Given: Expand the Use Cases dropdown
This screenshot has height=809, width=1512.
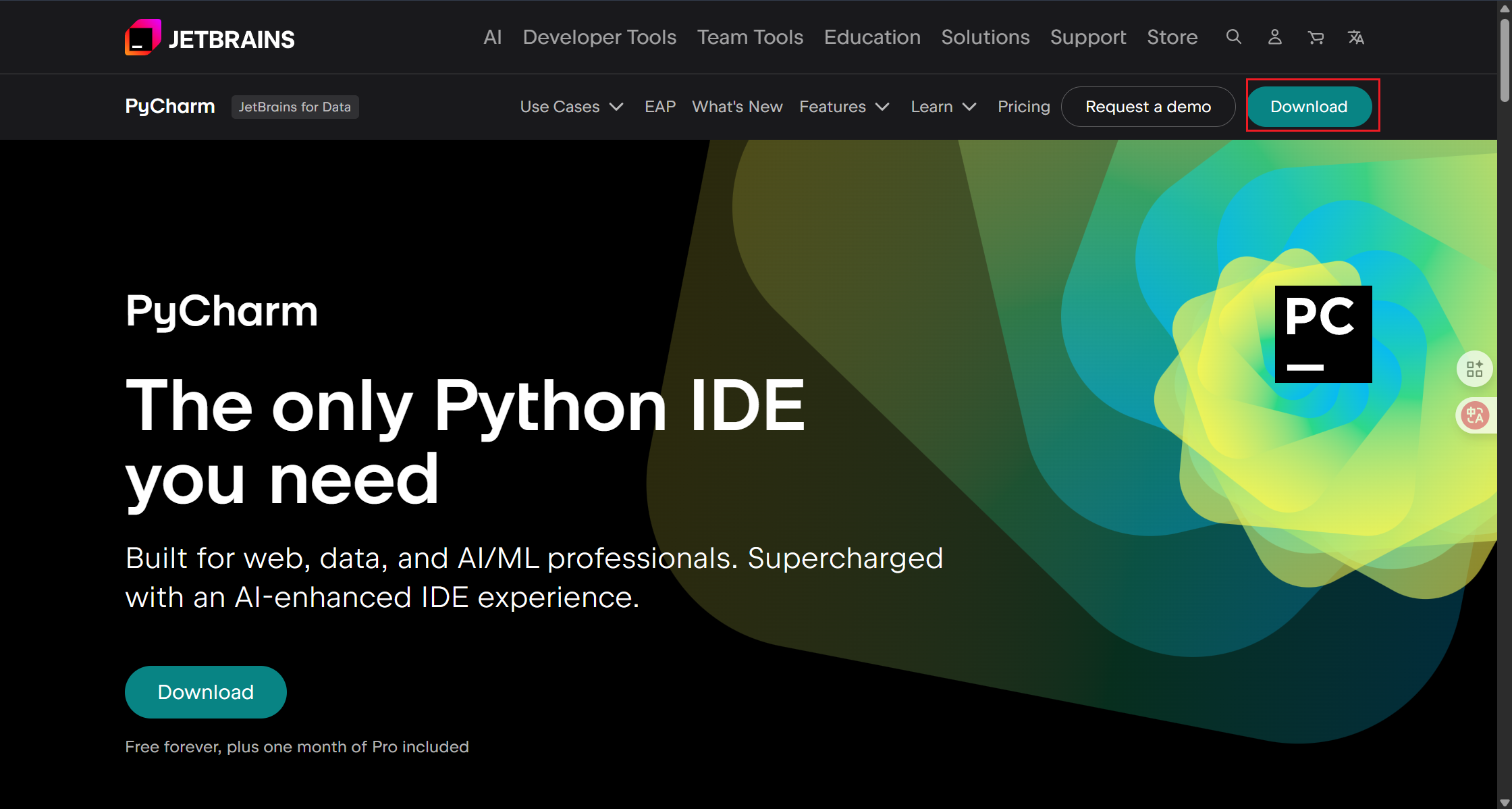Looking at the screenshot, I should coord(571,107).
